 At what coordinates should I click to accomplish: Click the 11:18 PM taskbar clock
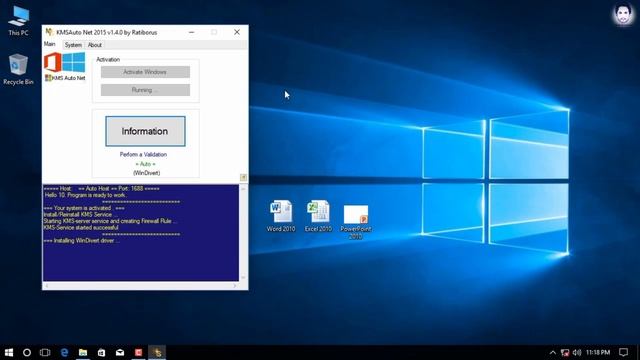point(598,352)
